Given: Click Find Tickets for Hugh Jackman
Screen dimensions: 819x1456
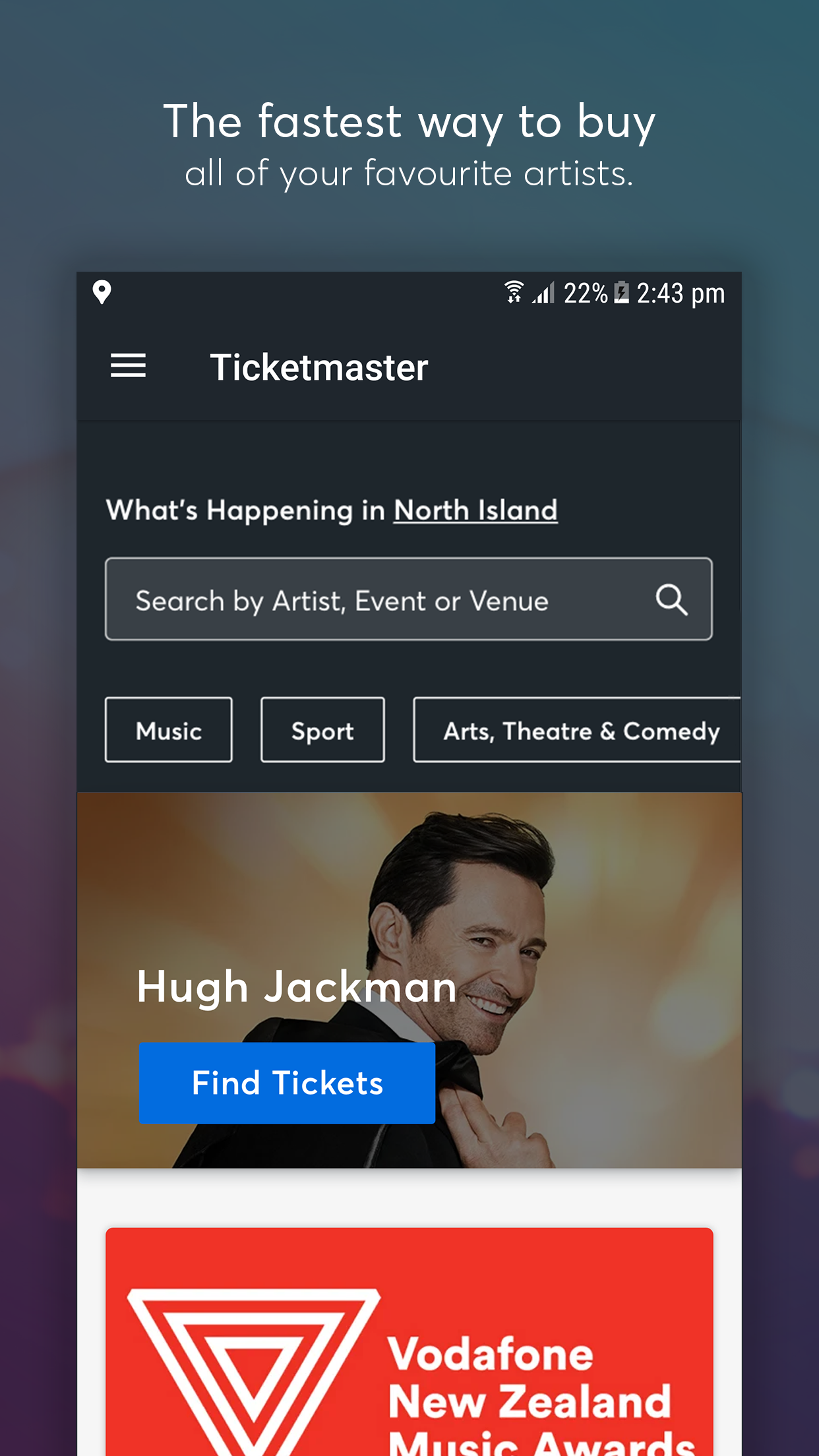Looking at the screenshot, I should (287, 1083).
